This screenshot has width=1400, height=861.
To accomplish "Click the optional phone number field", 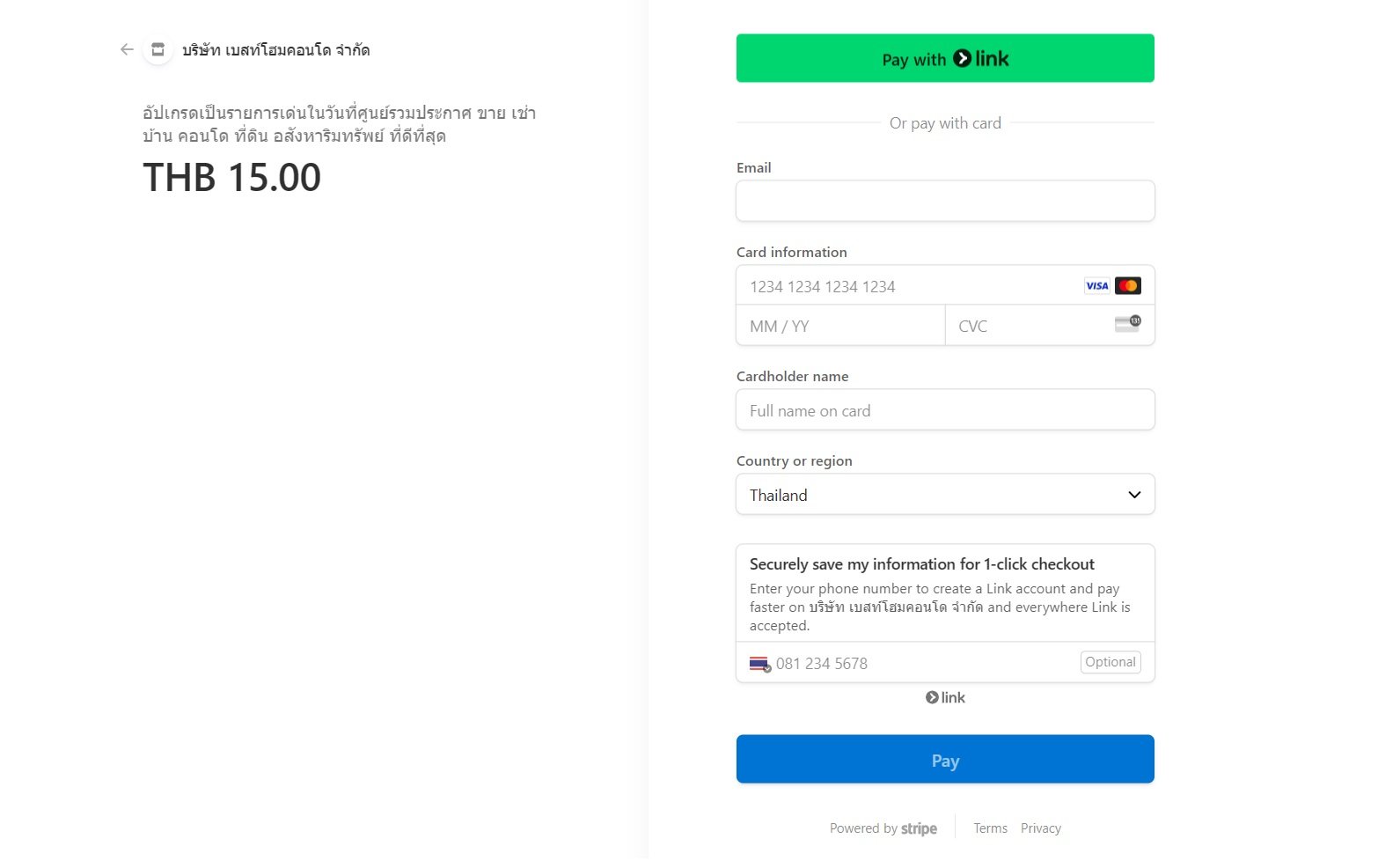I will tap(924, 664).
